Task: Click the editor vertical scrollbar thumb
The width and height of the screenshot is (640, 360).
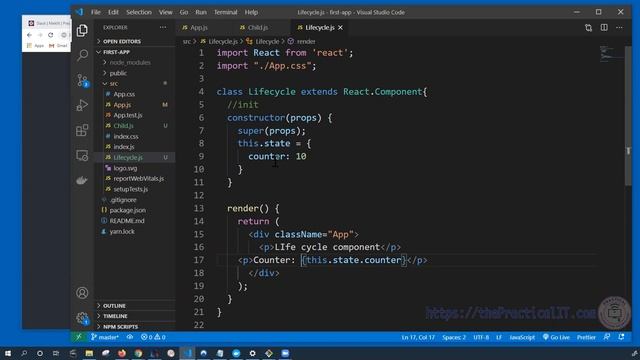Action: click(x=628, y=115)
